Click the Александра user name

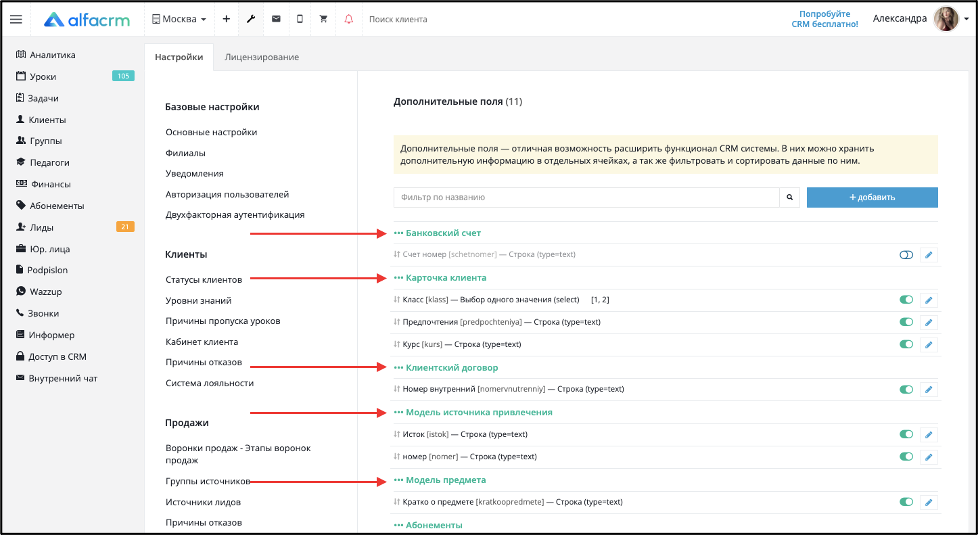tap(899, 19)
